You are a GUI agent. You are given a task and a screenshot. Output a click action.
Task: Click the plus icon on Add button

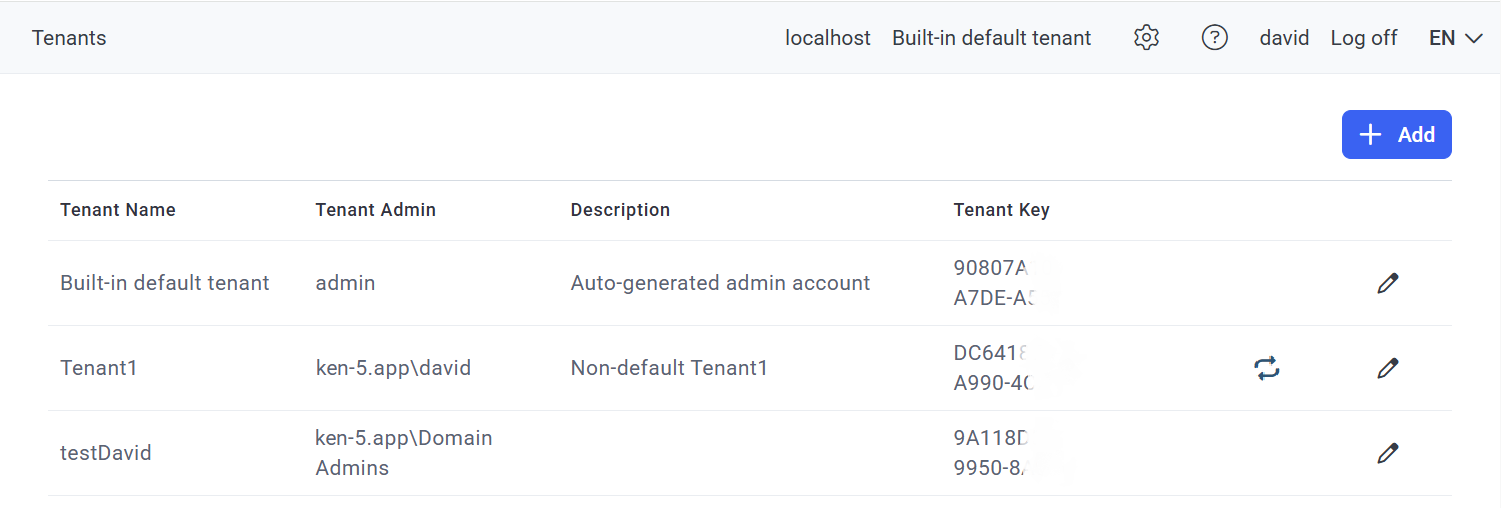coord(1371,135)
